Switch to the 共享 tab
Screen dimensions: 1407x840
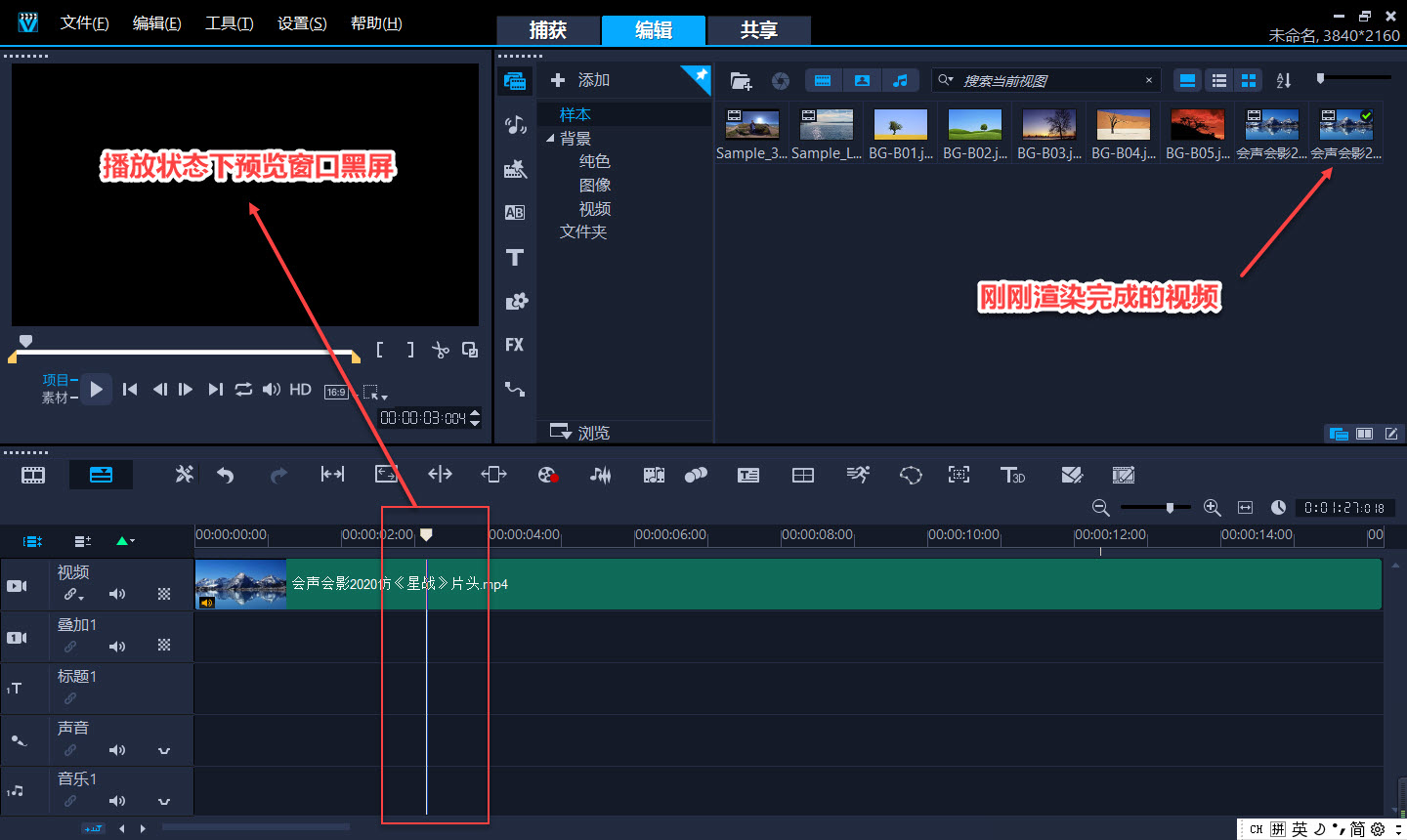pos(758,30)
